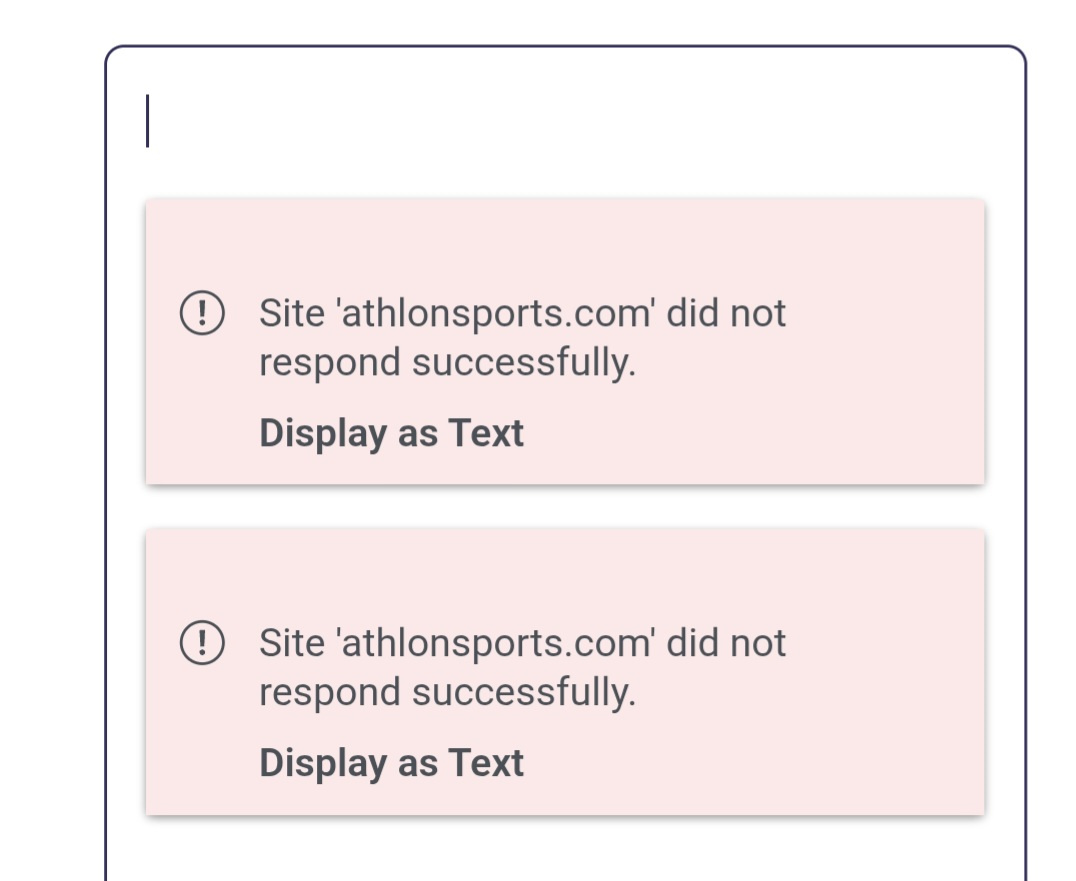Click the word 'successfully.' in the lower card

coord(524,692)
